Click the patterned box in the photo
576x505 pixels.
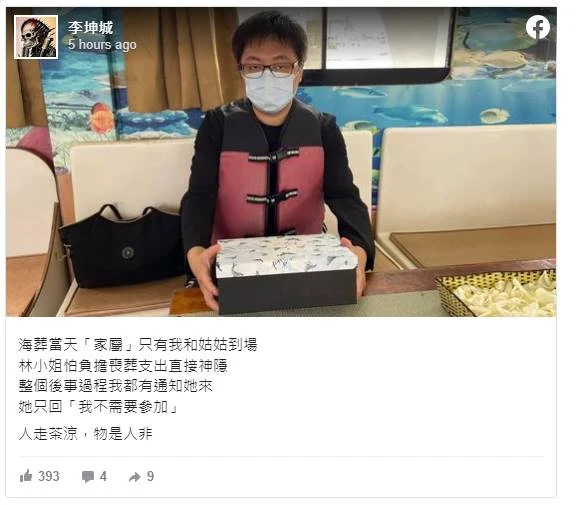286,274
